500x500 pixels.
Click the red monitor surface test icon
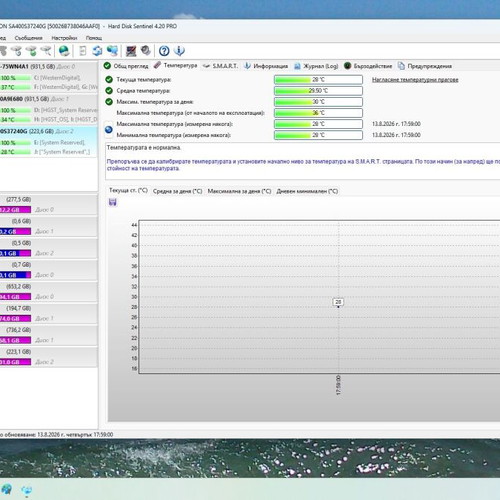pyautogui.click(x=131, y=51)
